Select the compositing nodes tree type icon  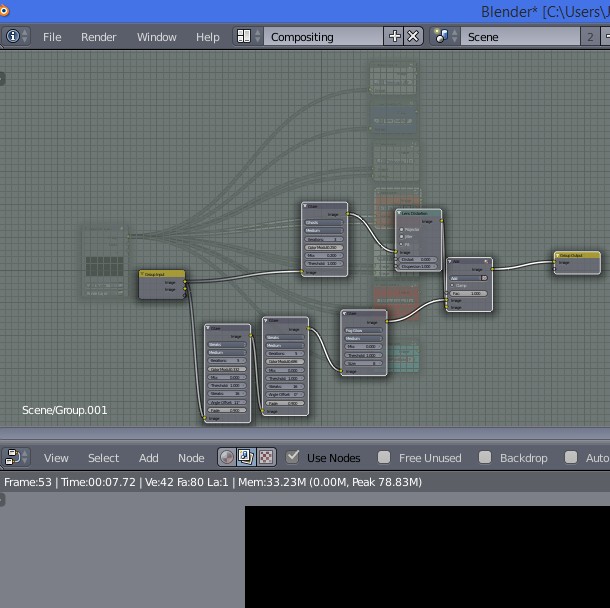tap(247, 457)
